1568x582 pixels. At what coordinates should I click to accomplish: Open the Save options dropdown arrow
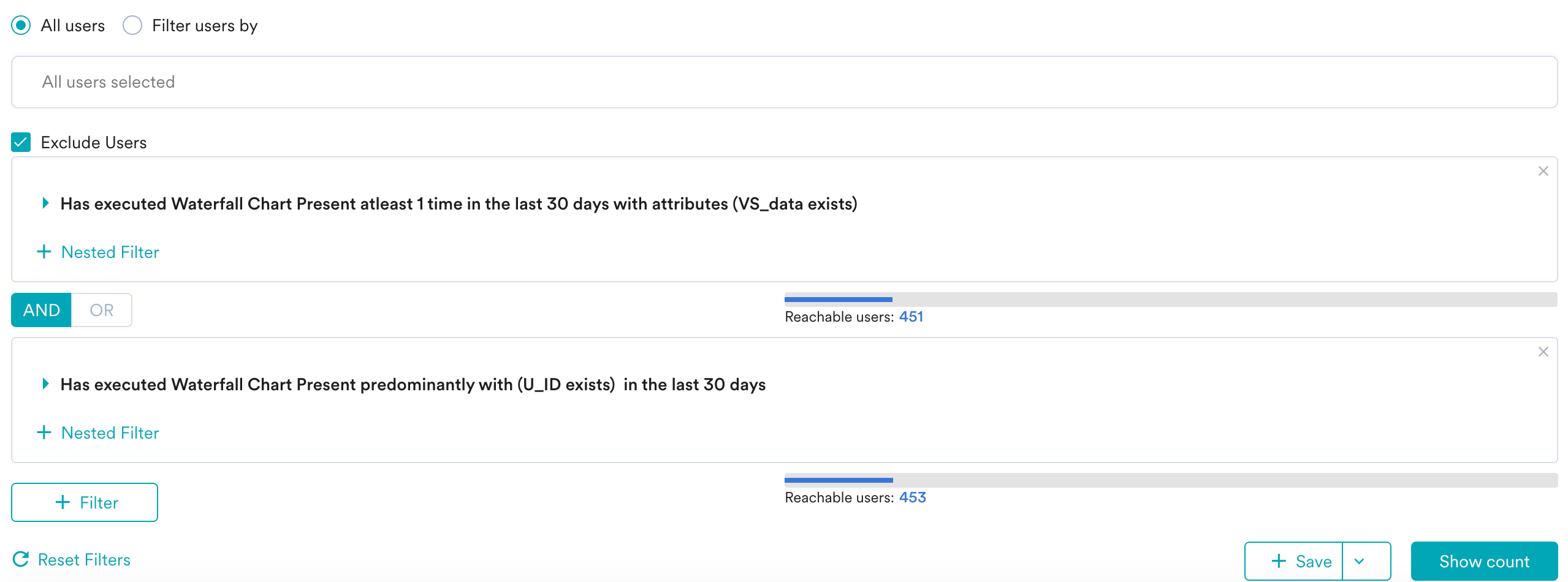[1359, 561]
